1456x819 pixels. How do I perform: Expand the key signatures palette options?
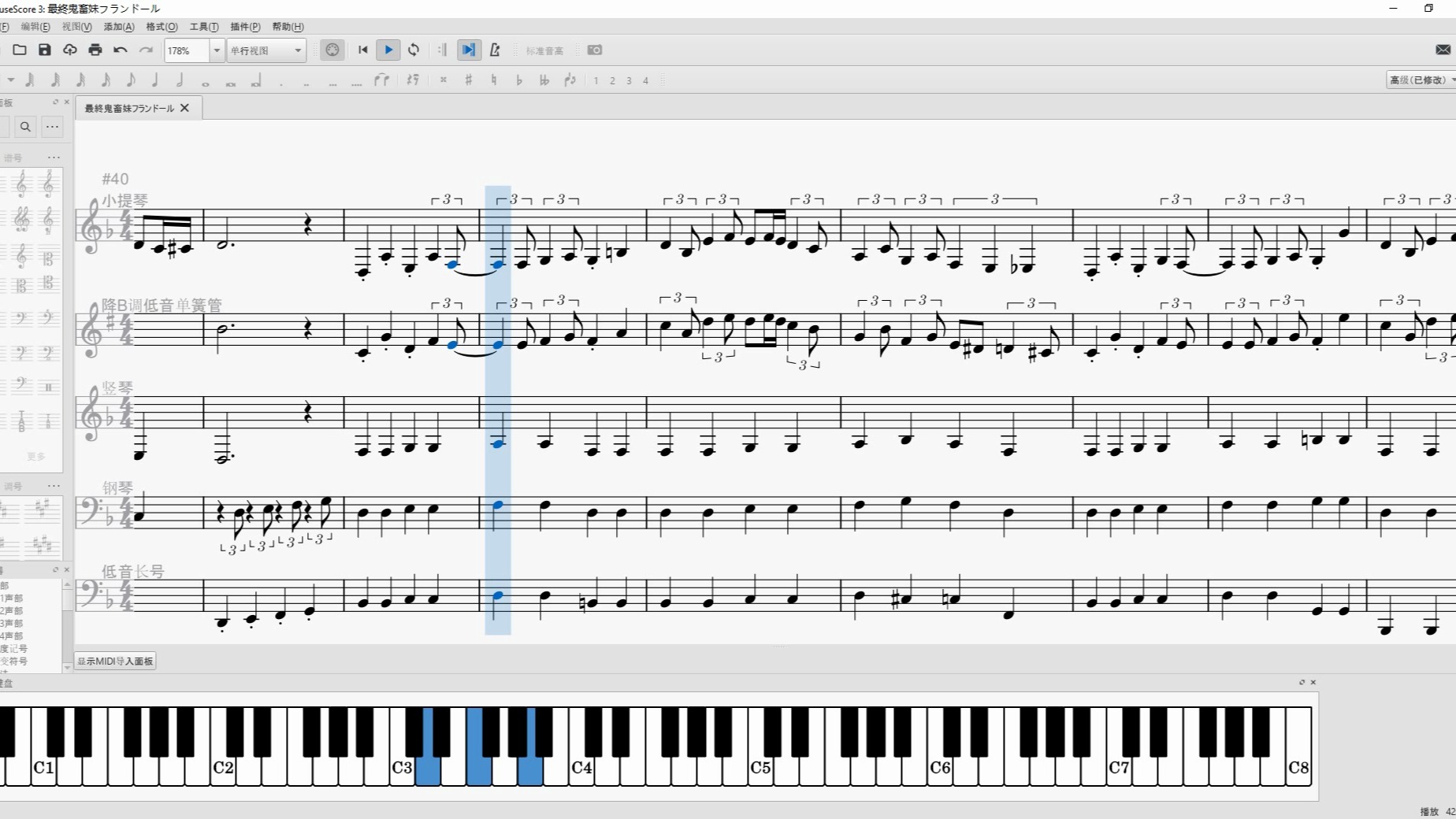(54, 486)
